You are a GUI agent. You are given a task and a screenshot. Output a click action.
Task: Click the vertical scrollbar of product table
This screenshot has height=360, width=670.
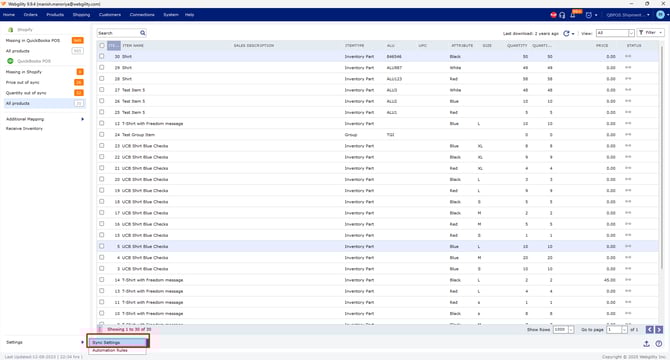pyautogui.click(x=661, y=158)
